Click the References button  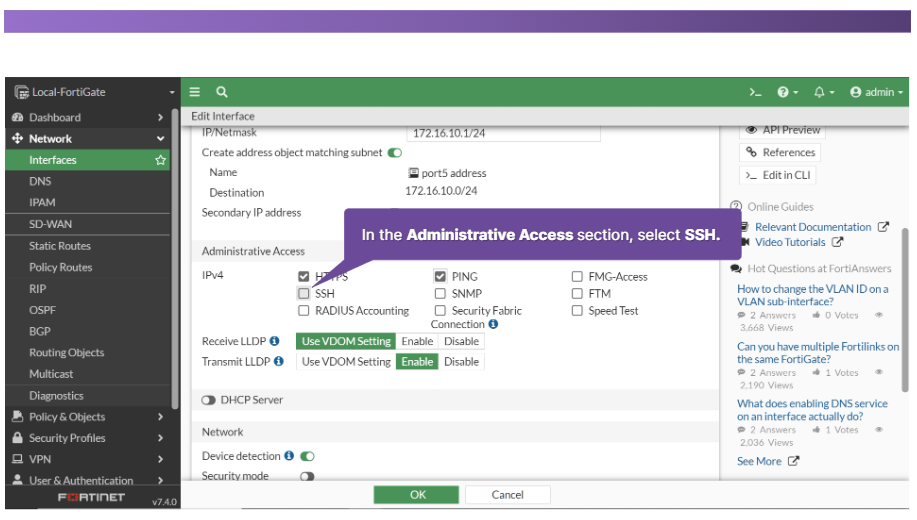[780, 153]
